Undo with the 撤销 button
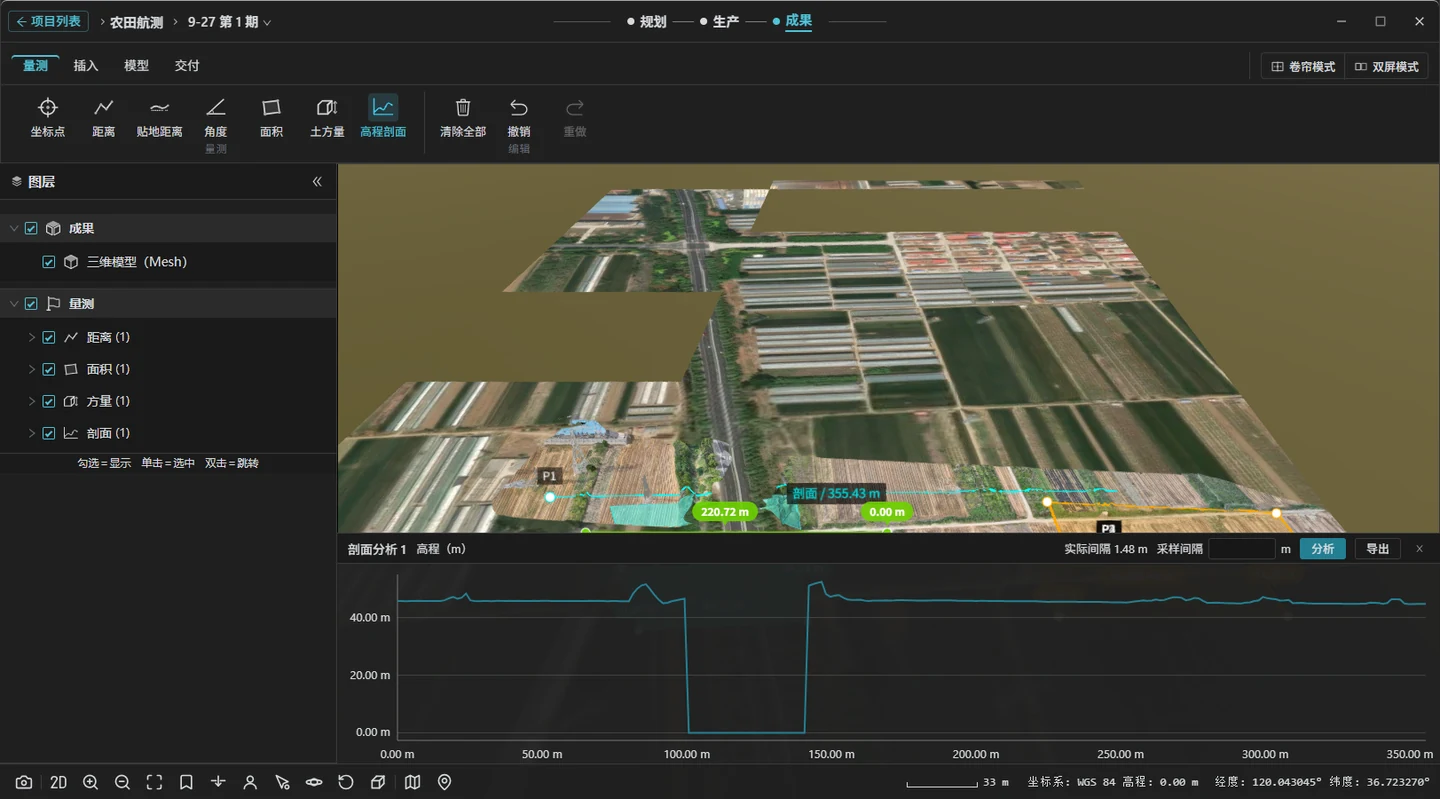 [x=519, y=117]
